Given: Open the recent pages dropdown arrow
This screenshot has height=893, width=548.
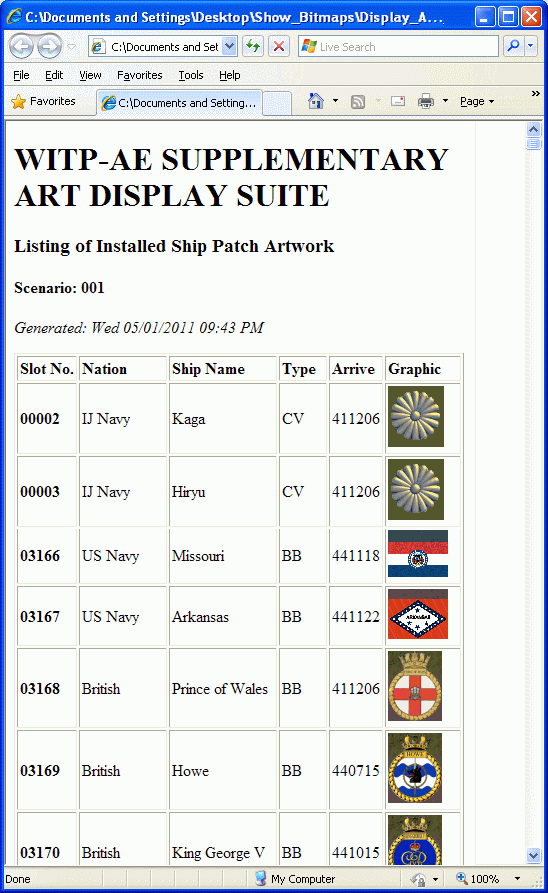Looking at the screenshot, I should 72,47.
